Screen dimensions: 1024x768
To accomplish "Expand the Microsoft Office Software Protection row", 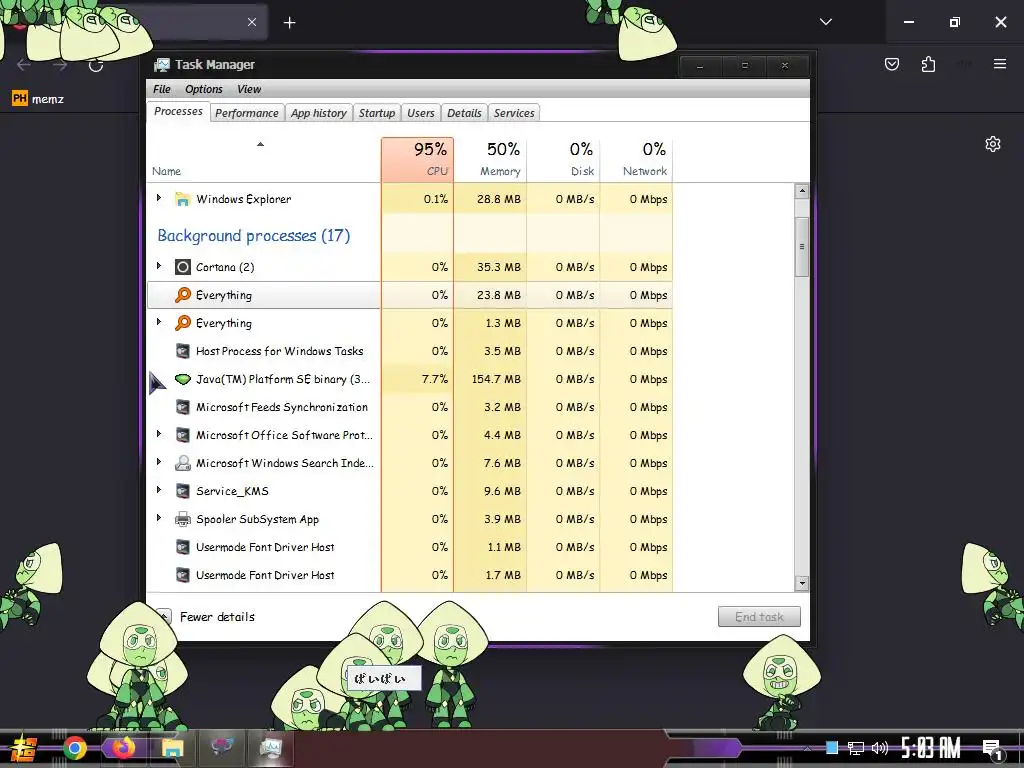I will click(159, 434).
